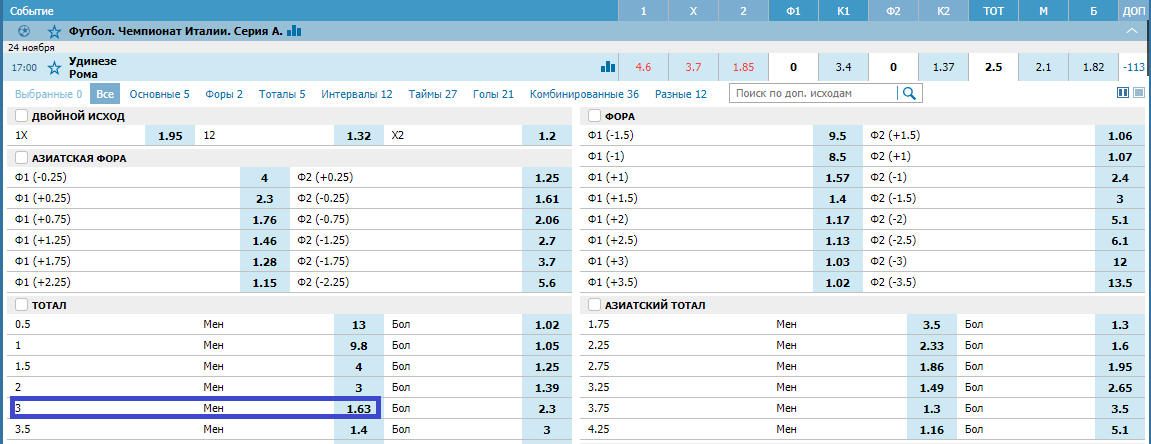
Task: Bet on home win odds 4.6
Action: click(644, 68)
